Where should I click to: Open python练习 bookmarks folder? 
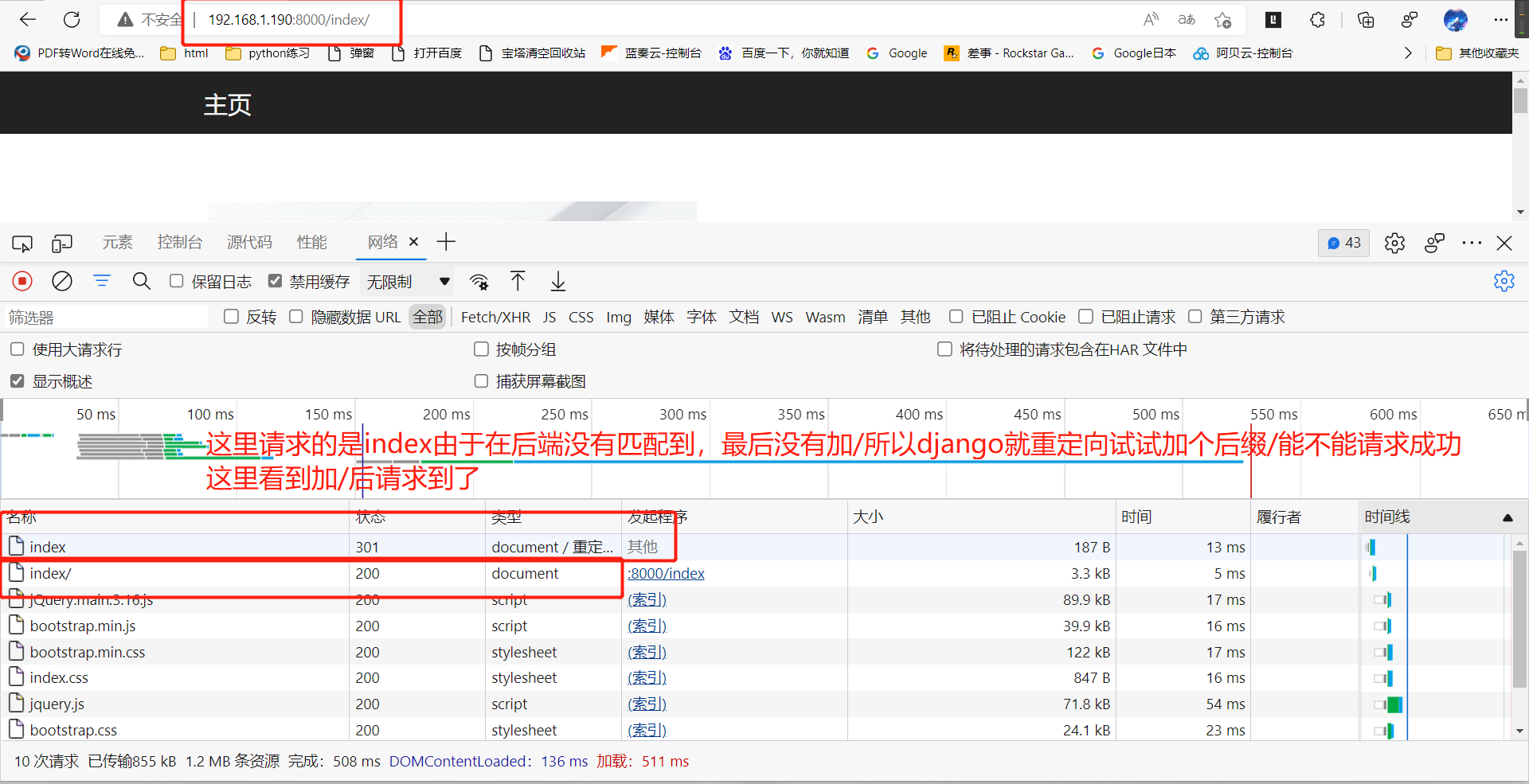(268, 53)
